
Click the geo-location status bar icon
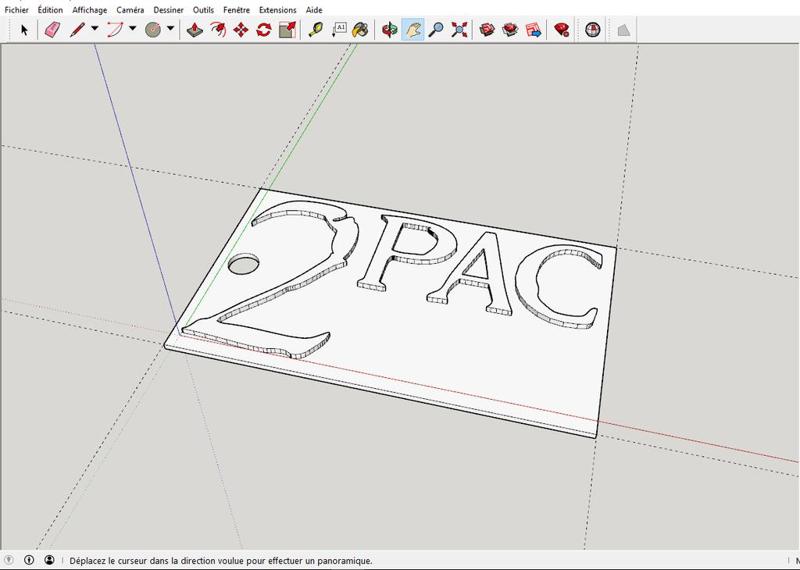(x=9, y=560)
